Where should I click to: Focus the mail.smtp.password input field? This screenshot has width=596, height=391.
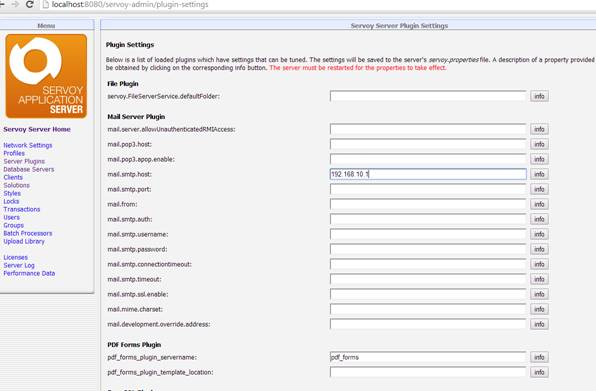428,249
